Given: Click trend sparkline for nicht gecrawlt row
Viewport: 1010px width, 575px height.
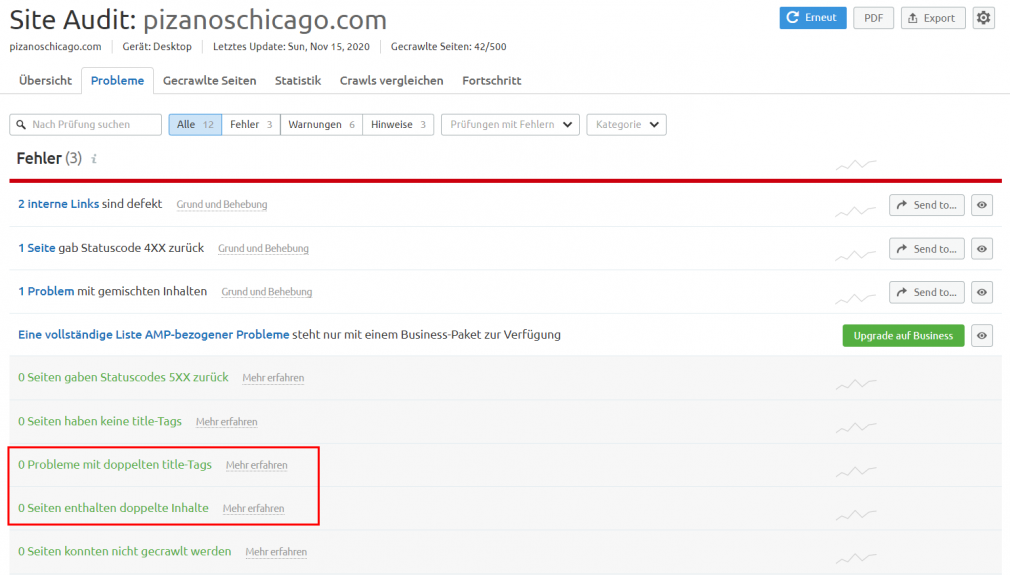Looking at the screenshot, I should pyautogui.click(x=856, y=558).
